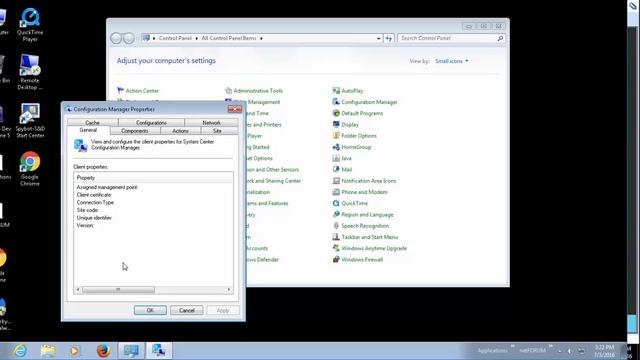
Task: Click Control Panel in address breadcrumb
Action: point(175,38)
